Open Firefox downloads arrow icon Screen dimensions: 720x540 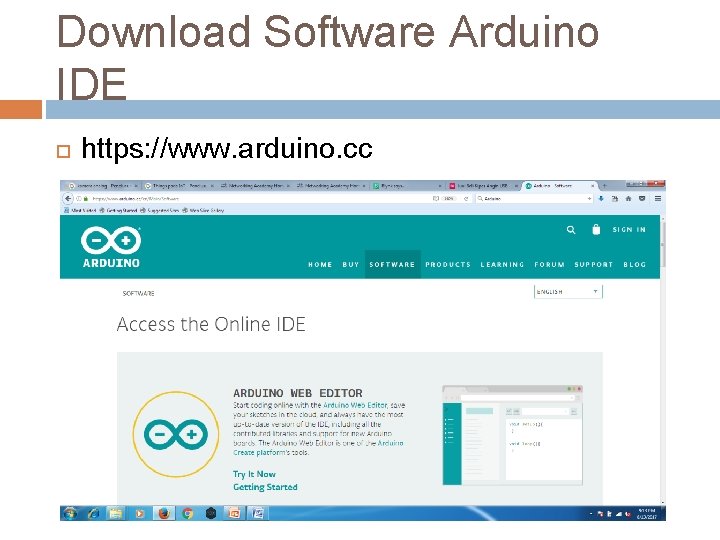point(601,199)
